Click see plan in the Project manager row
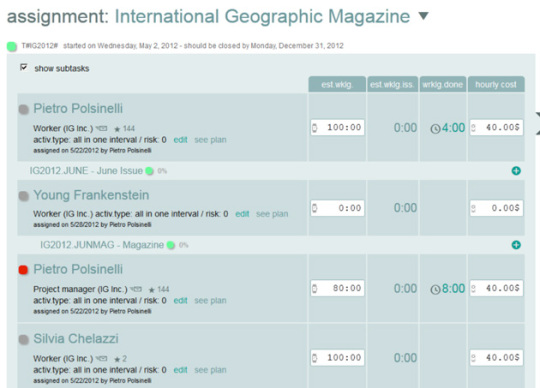540x388 pixels. pyautogui.click(x=210, y=301)
